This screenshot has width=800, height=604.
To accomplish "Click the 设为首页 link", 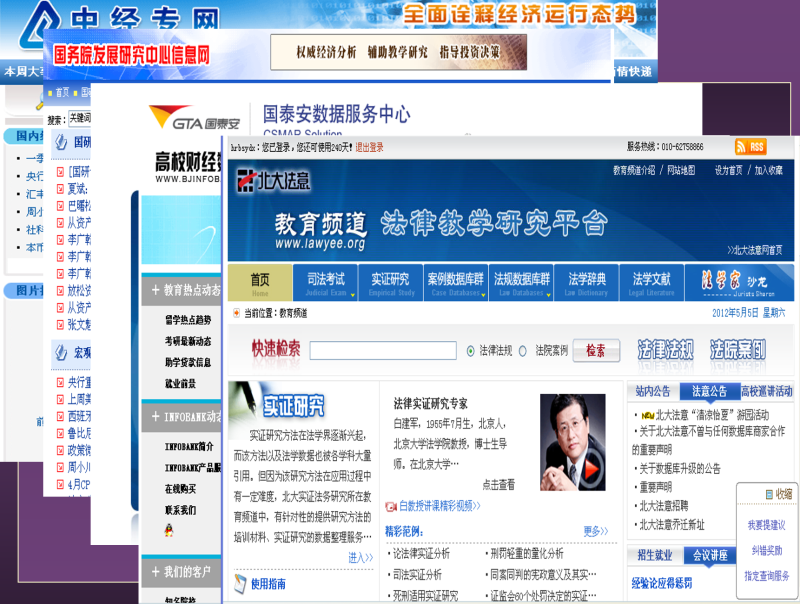I will point(729,170).
